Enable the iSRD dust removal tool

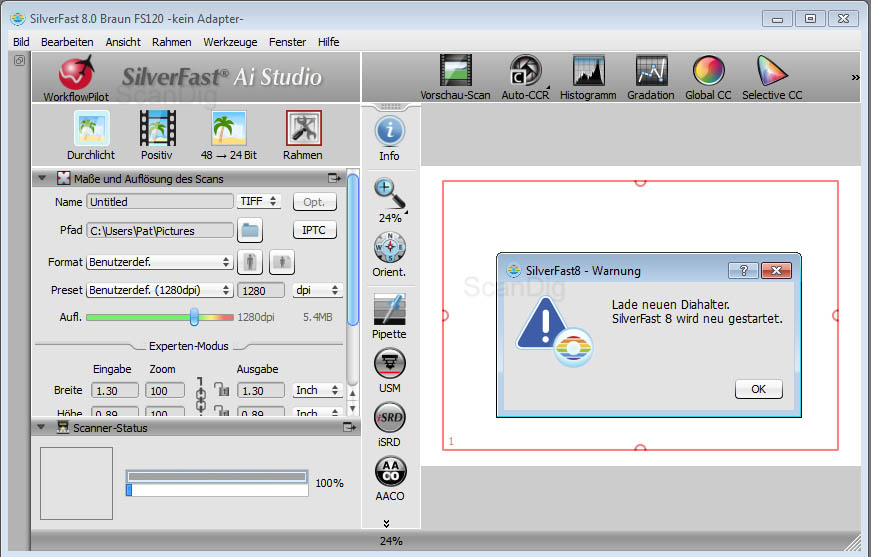pyautogui.click(x=389, y=424)
